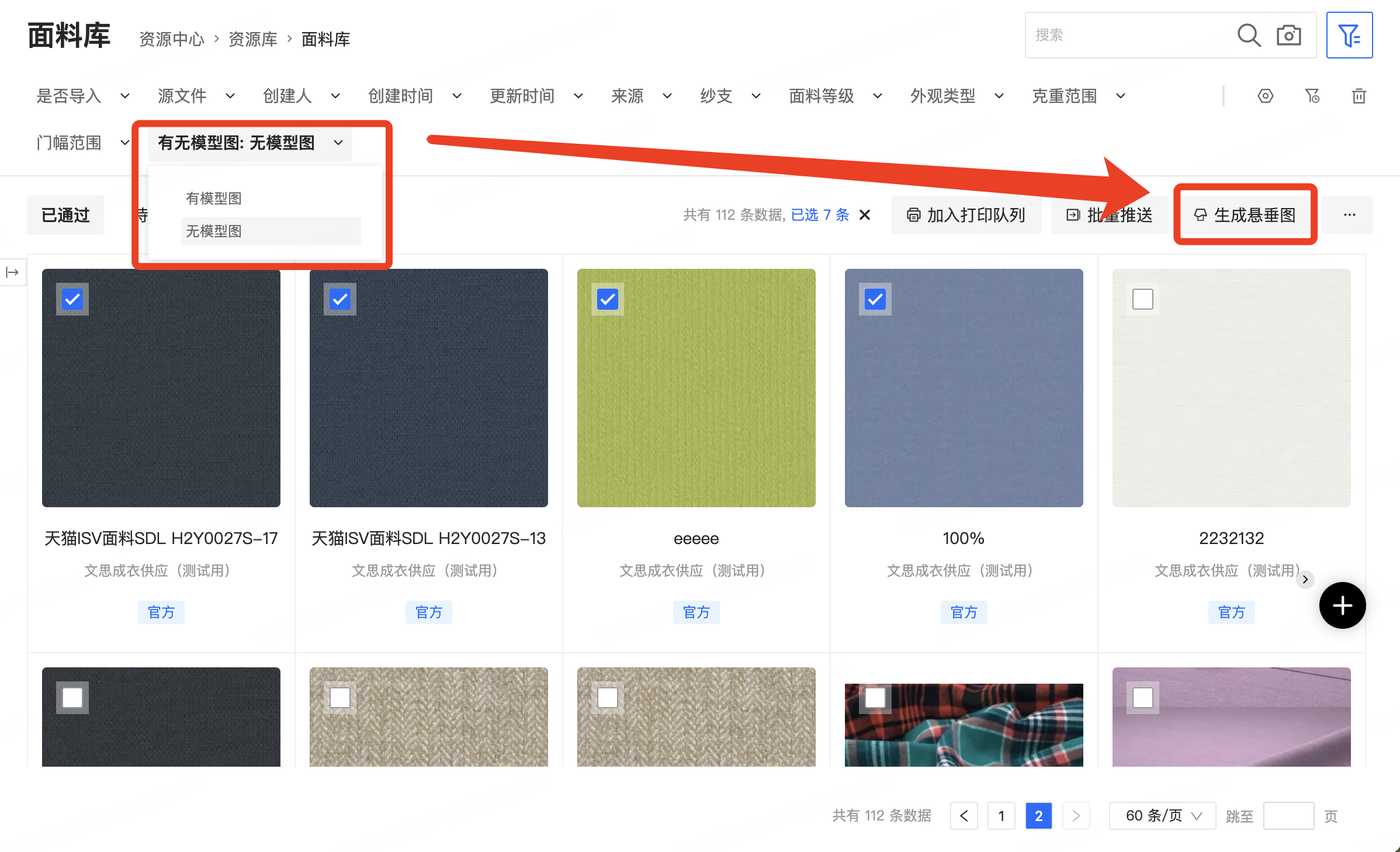Viewport: 1400px width, 852px height.
Task: Uncheck the 100% fabric checkbox
Action: coord(875,299)
